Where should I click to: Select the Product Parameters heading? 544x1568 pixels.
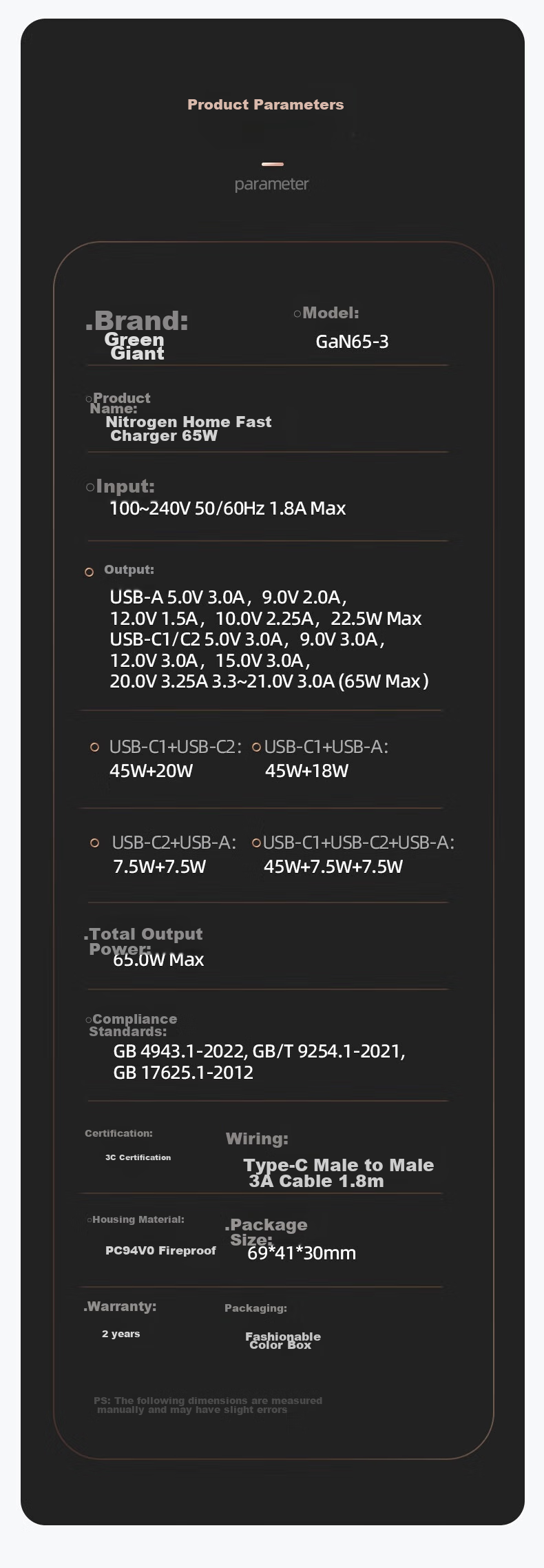pos(266,105)
